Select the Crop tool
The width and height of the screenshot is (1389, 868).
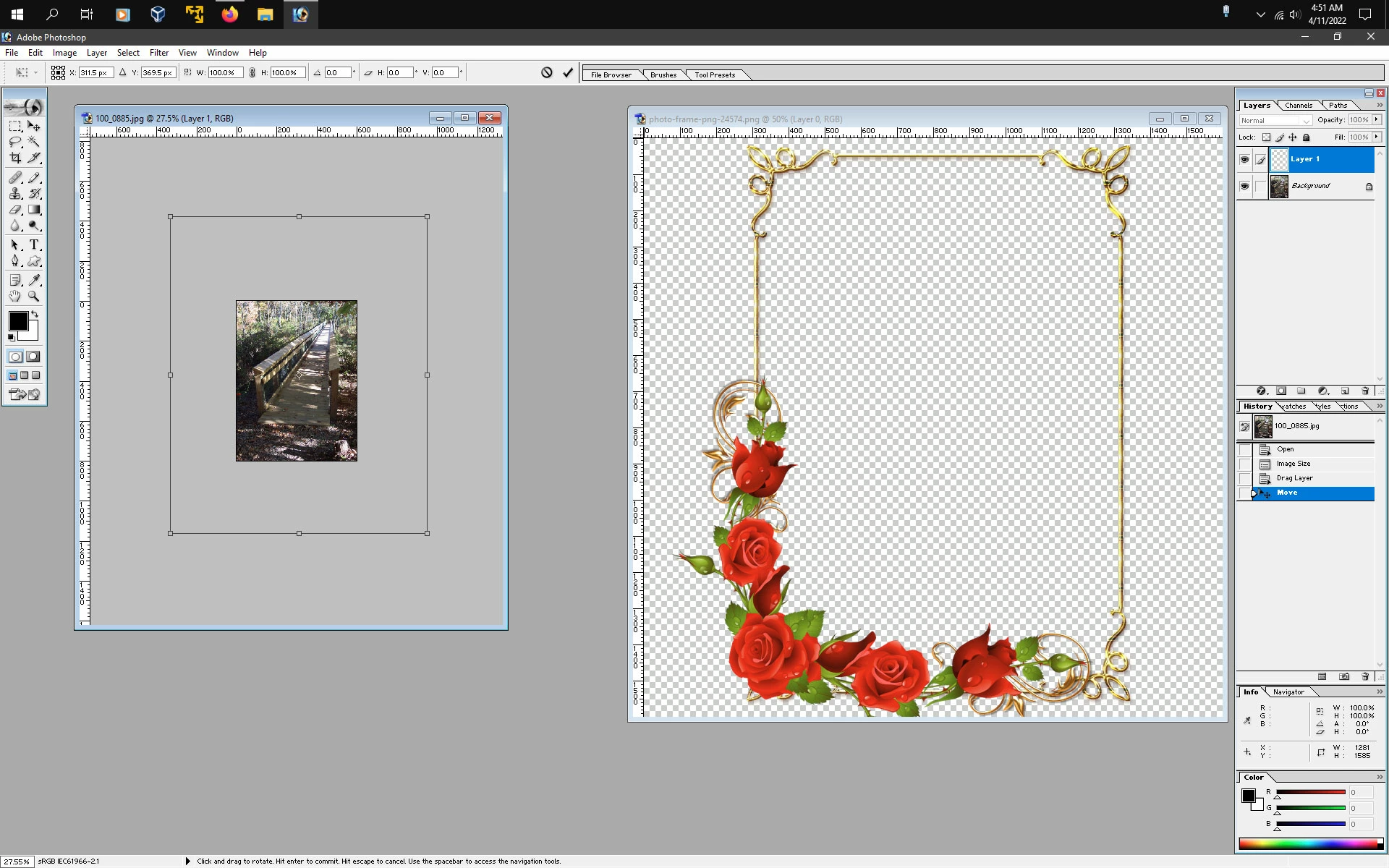point(15,158)
